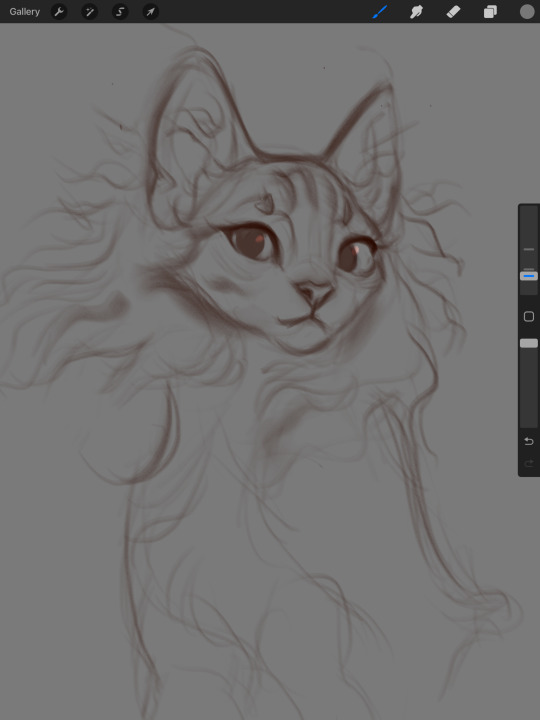Open the Layers panel
540x720 pixels.
pyautogui.click(x=490, y=12)
